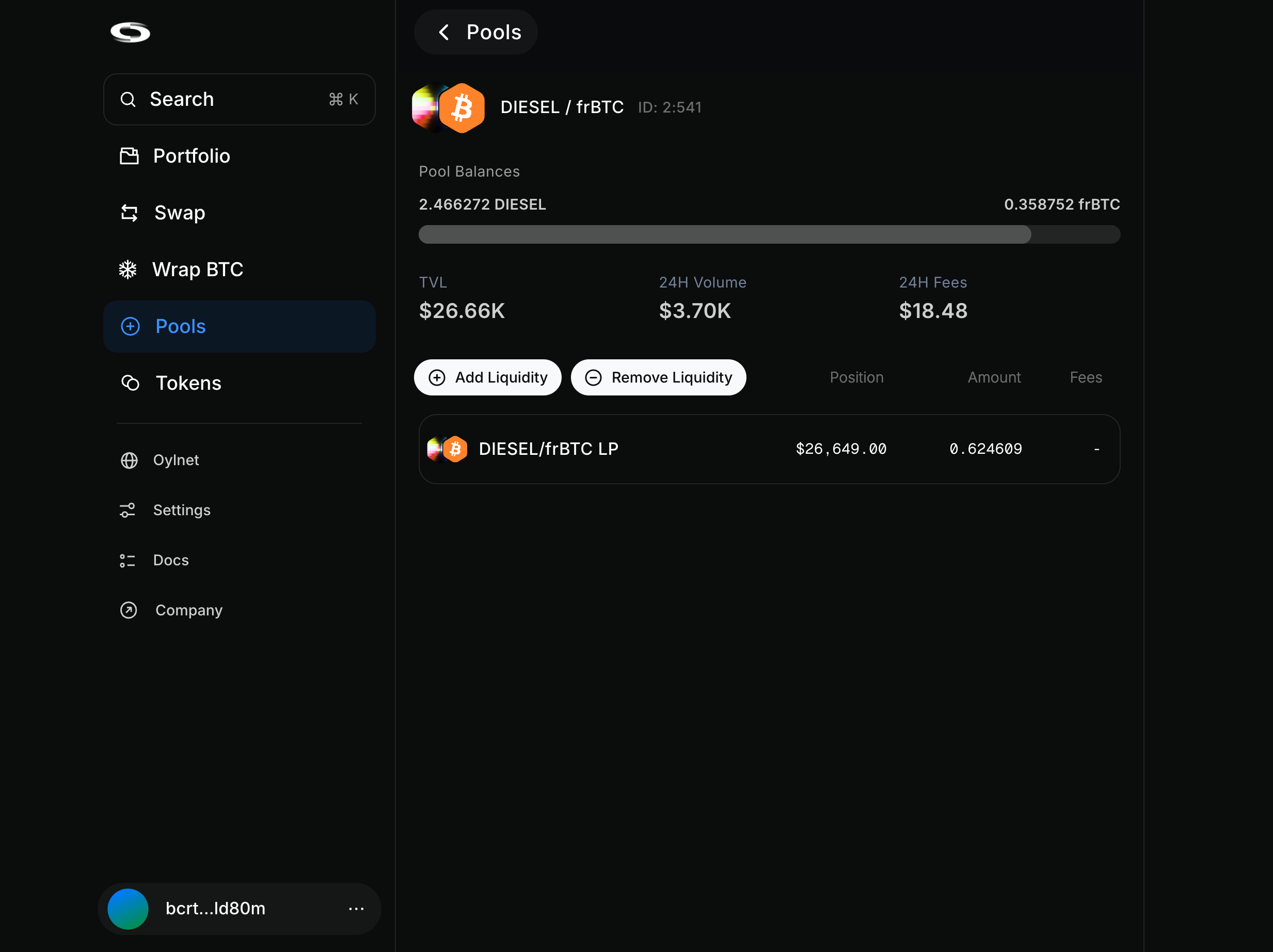Open the Docs link

tap(170, 560)
